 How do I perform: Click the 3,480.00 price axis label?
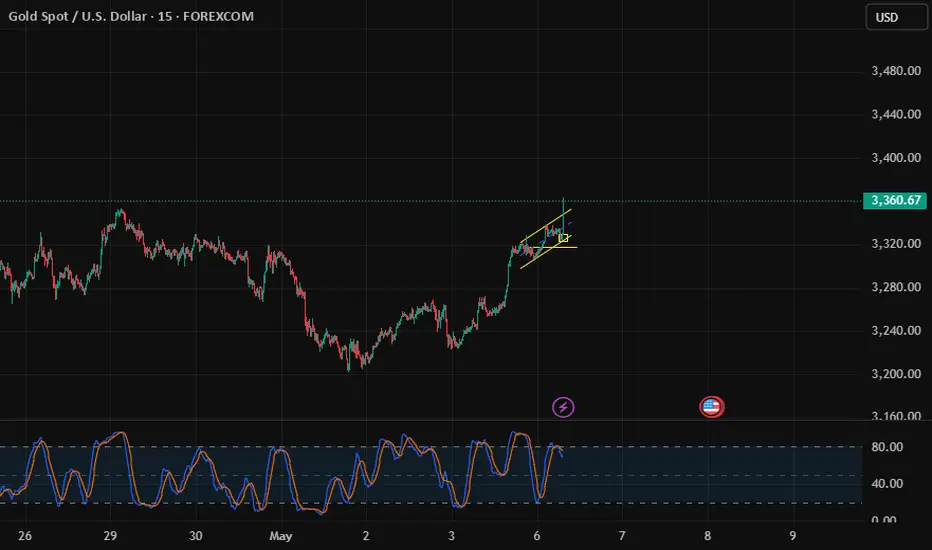pos(896,71)
